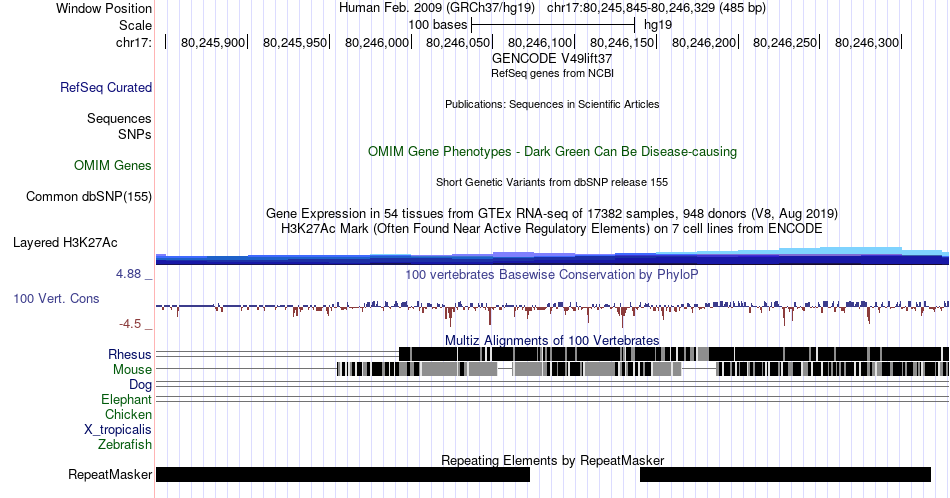This screenshot has height=498, width=950.
Task: Click the 80,246,100 ruler position
Action: pos(540,42)
